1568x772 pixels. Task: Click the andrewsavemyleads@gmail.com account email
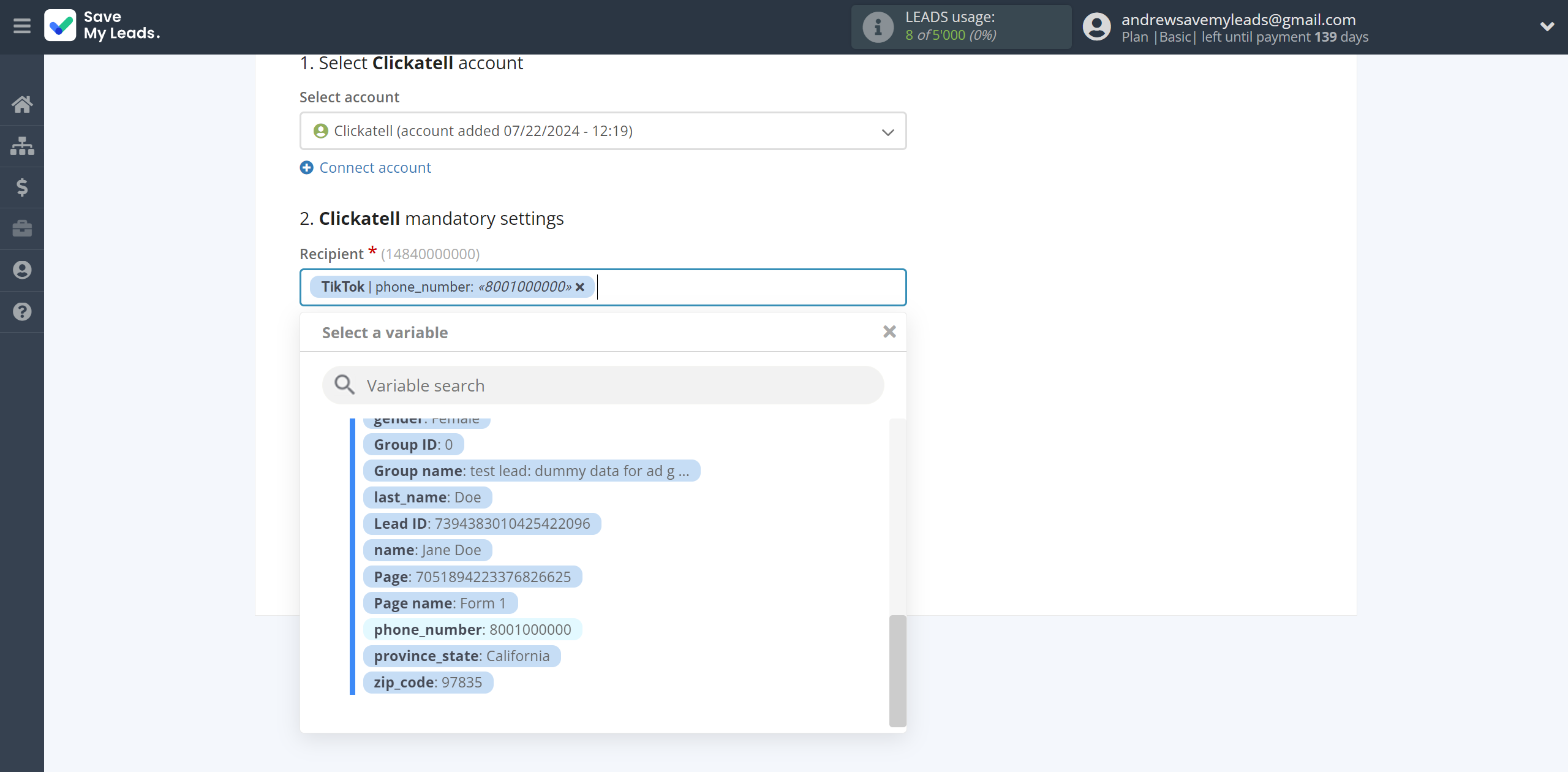pyautogui.click(x=1238, y=20)
